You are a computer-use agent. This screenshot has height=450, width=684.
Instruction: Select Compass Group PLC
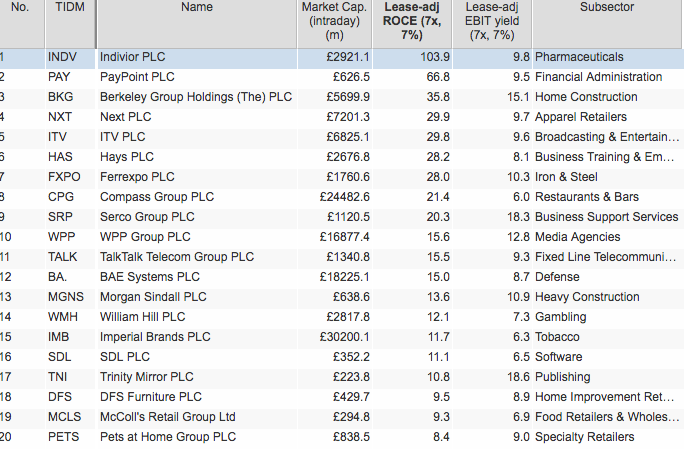(157, 197)
